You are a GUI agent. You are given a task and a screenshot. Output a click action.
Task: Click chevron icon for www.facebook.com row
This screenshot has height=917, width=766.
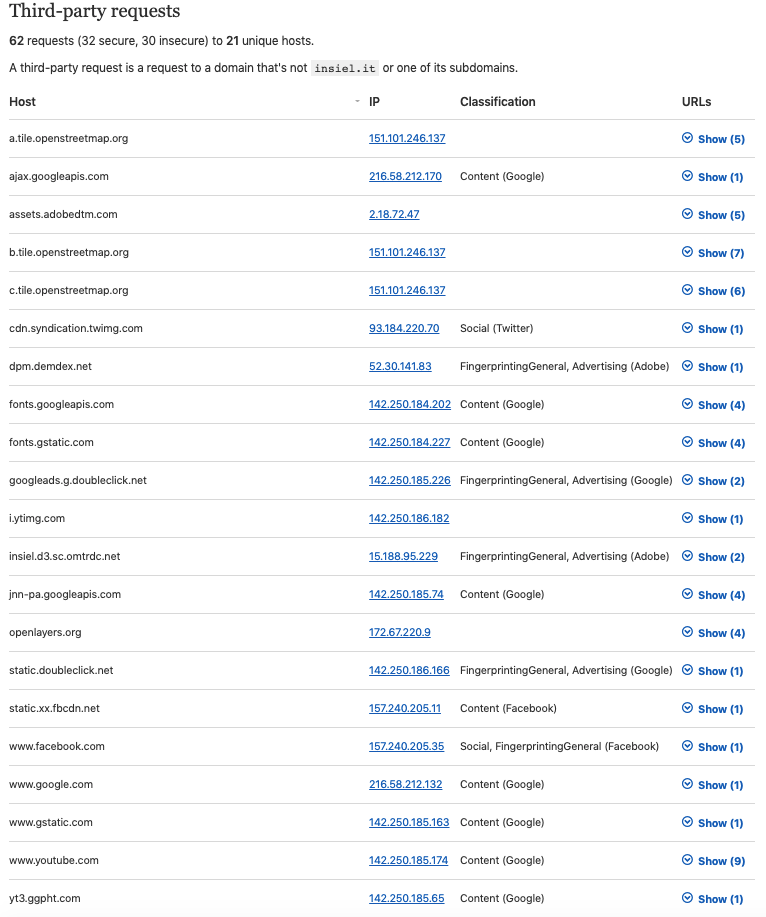687,746
